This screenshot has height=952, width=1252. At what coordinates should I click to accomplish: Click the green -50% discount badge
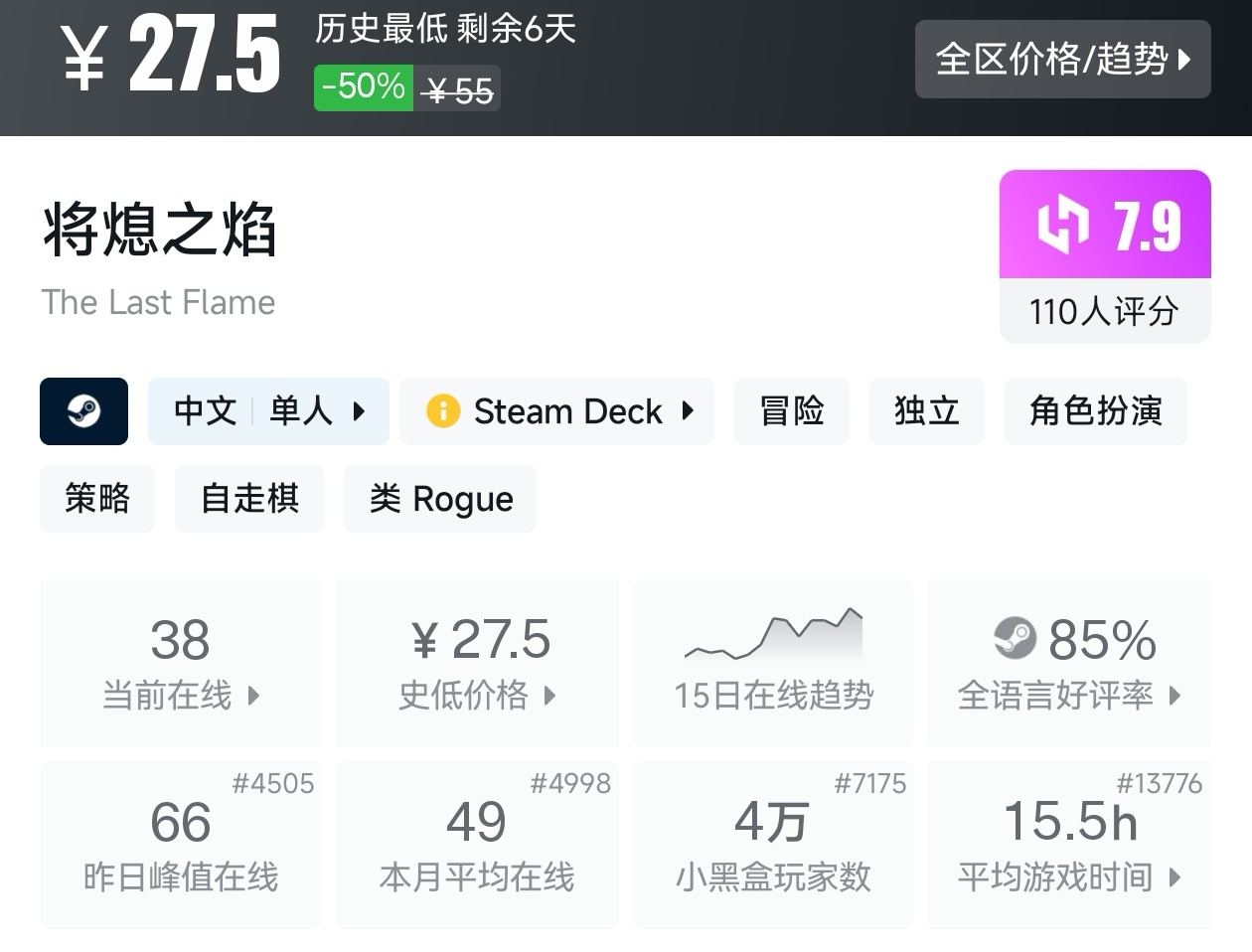(363, 86)
